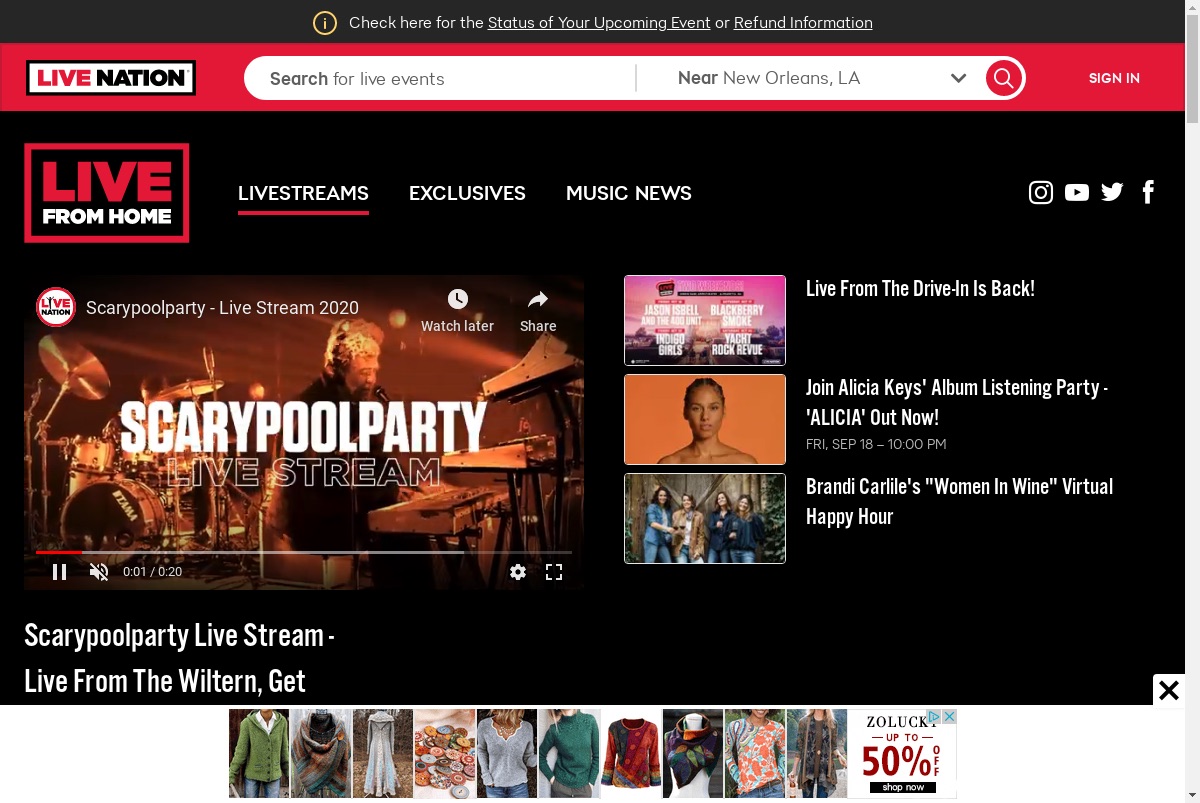Click the AdChoices icon on ad
The height and width of the screenshot is (803, 1200).
click(934, 717)
